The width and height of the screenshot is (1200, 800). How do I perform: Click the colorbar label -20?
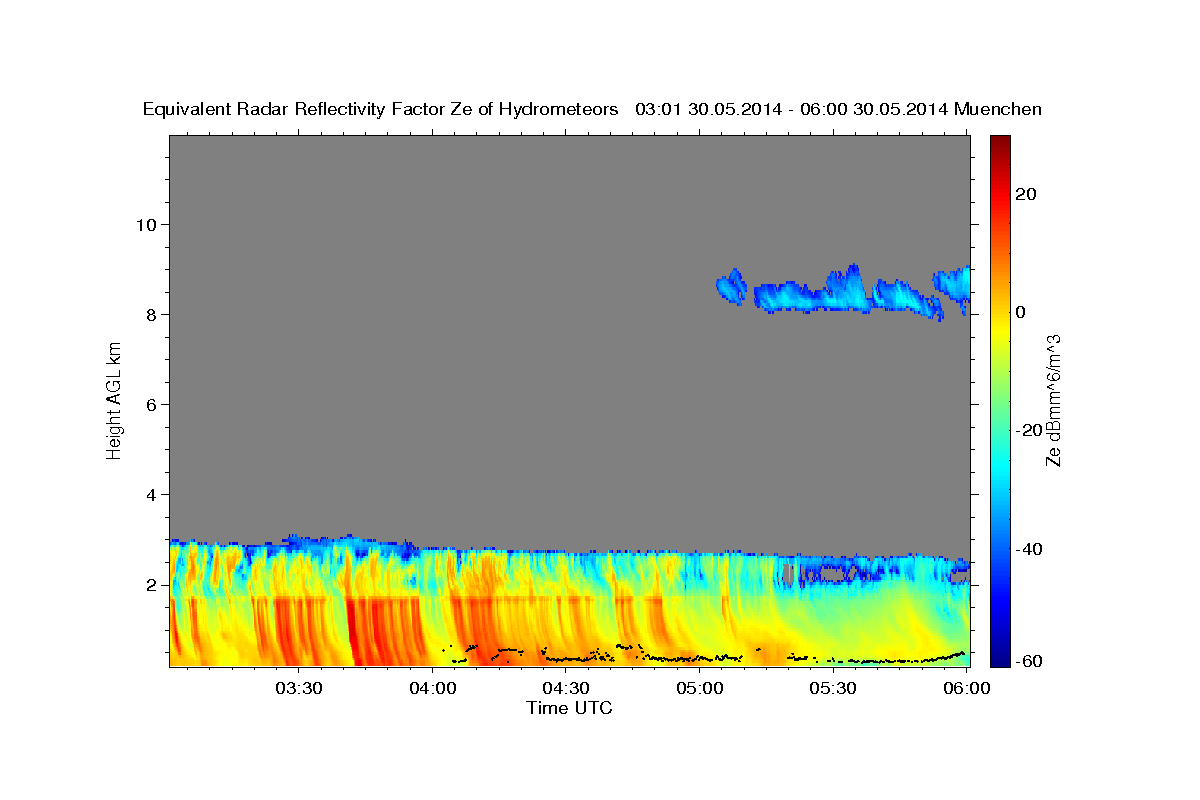click(1030, 430)
